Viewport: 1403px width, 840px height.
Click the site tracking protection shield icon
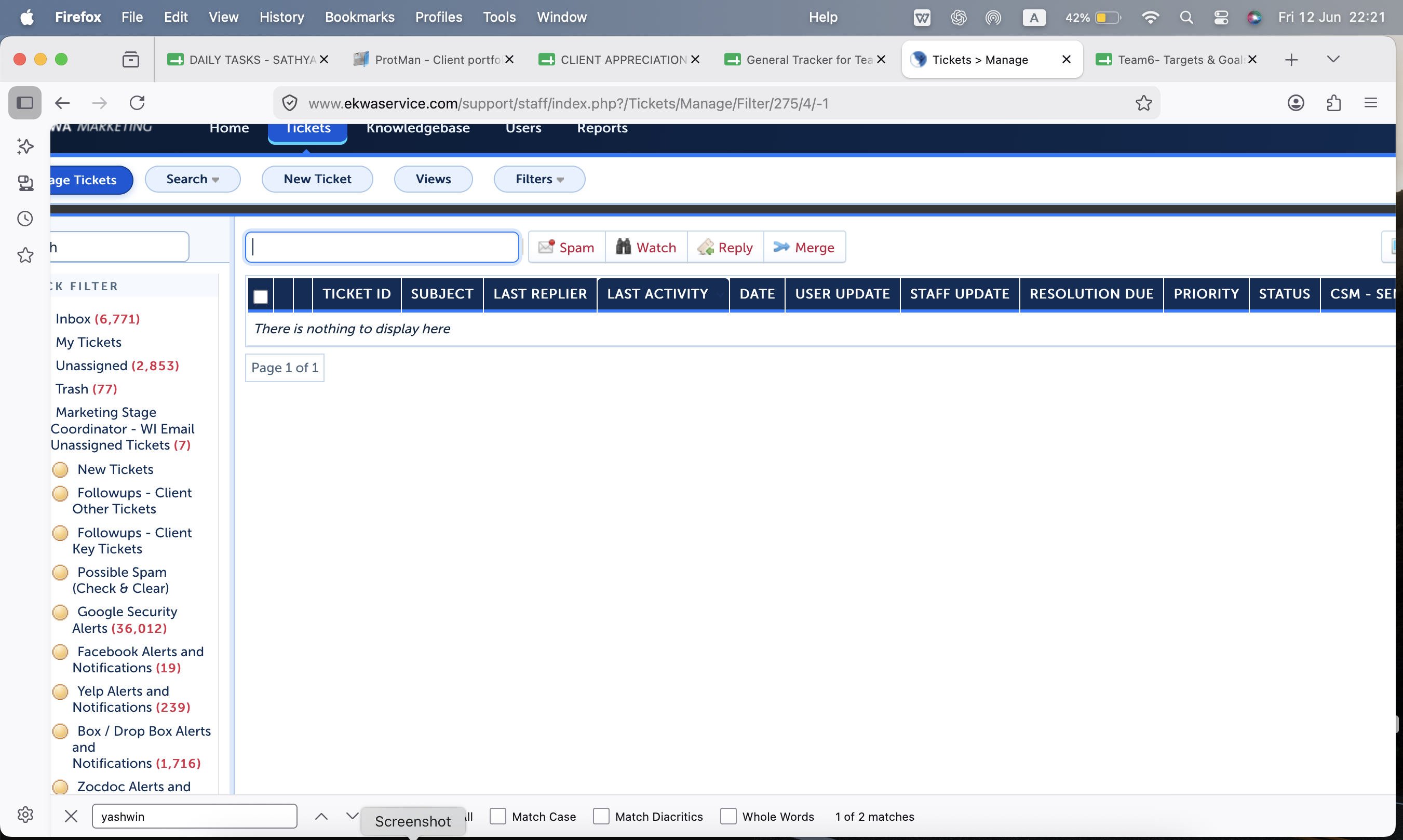point(290,103)
